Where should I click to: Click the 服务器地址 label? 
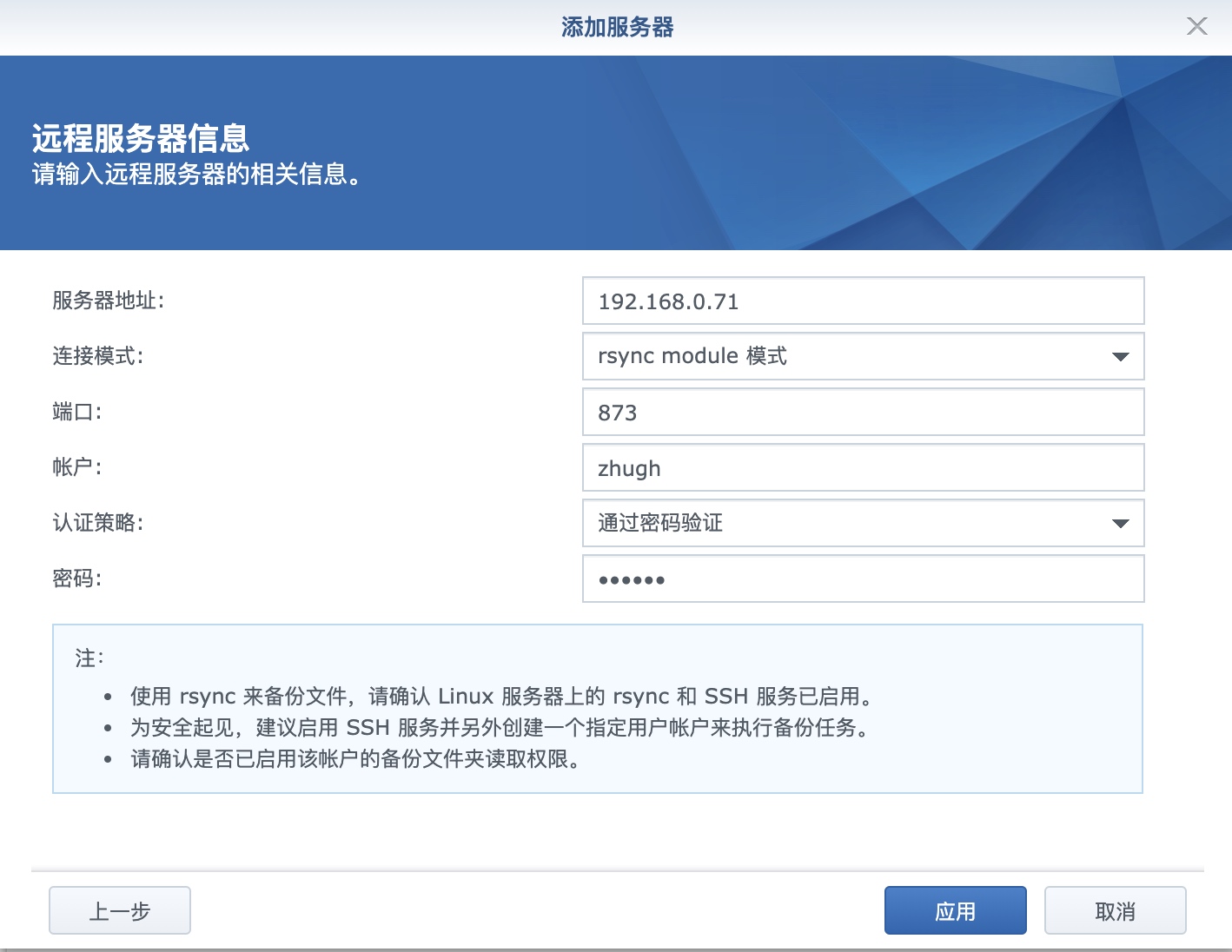click(x=109, y=301)
